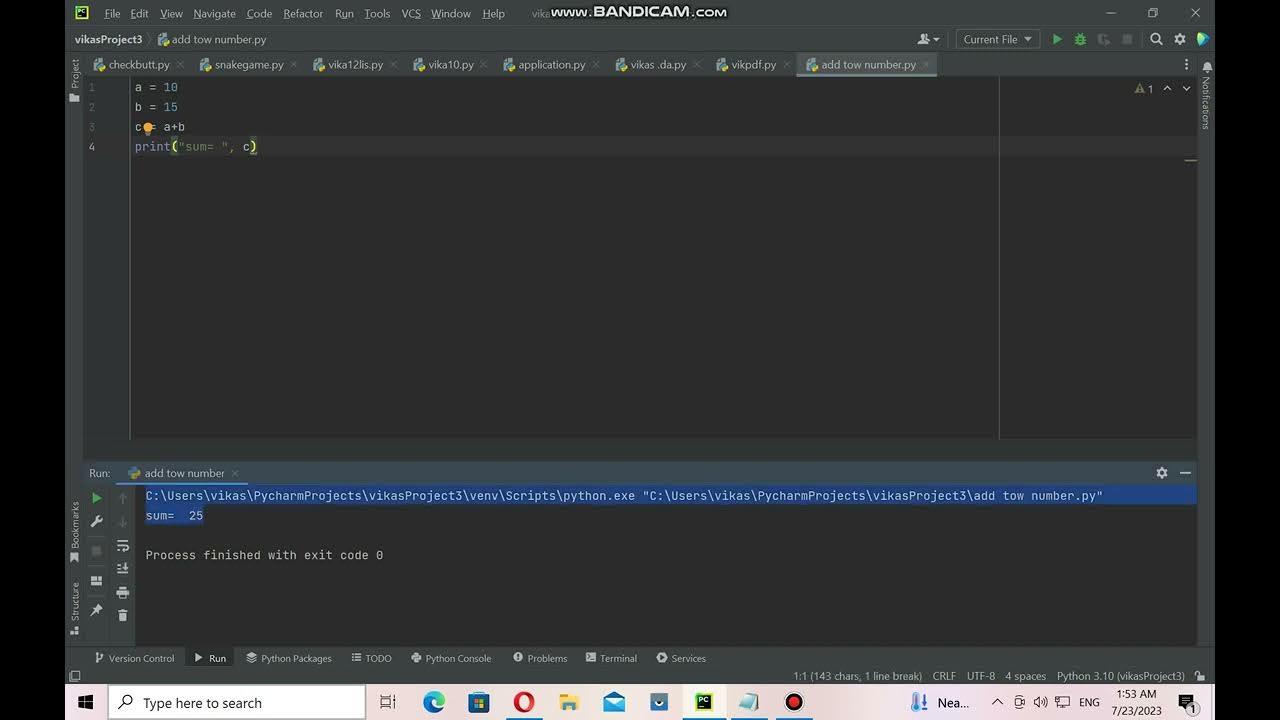Screen dimensions: 1280x720
Task: Click the lightbulb quick-fix icon on line 3
Action: point(147,128)
